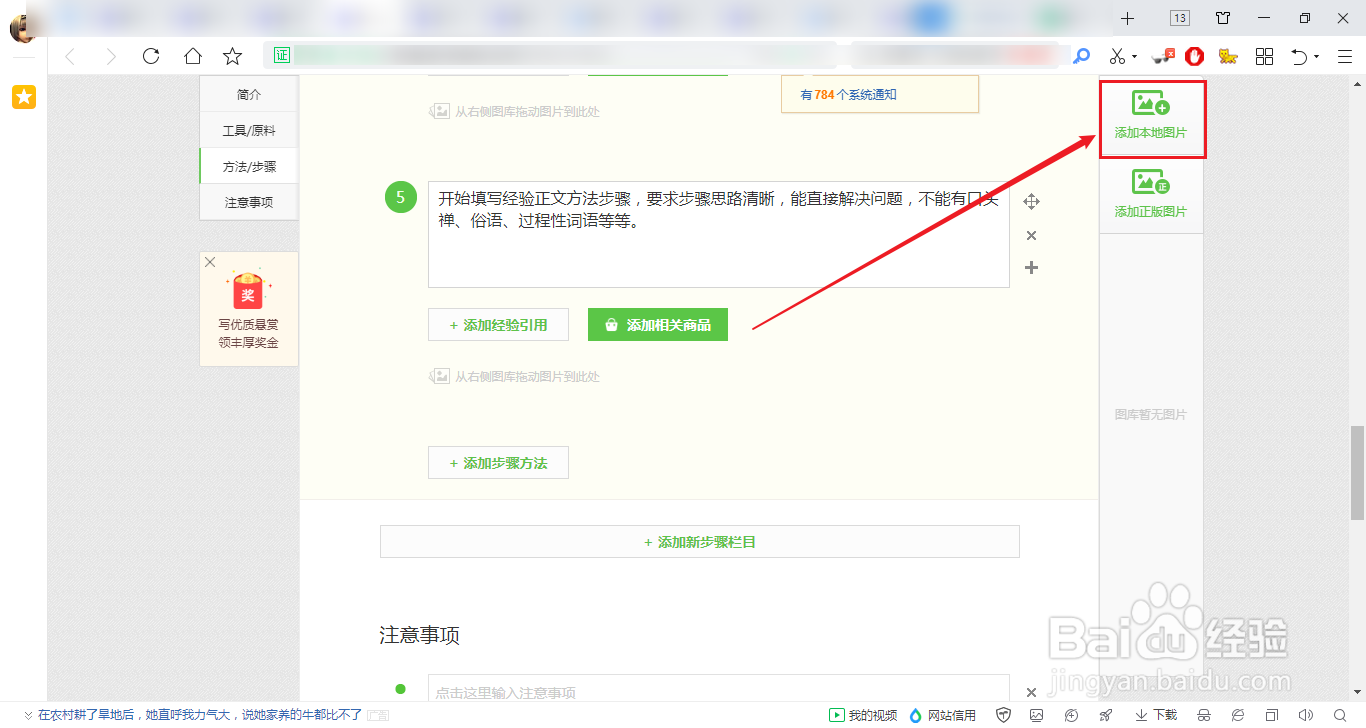Open the browser hamburger menu

coord(1345,57)
